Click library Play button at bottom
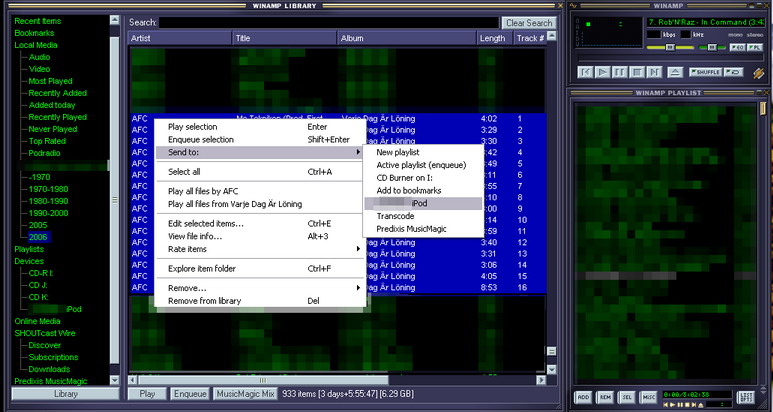Image resolution: width=773 pixels, height=412 pixels. (147, 394)
